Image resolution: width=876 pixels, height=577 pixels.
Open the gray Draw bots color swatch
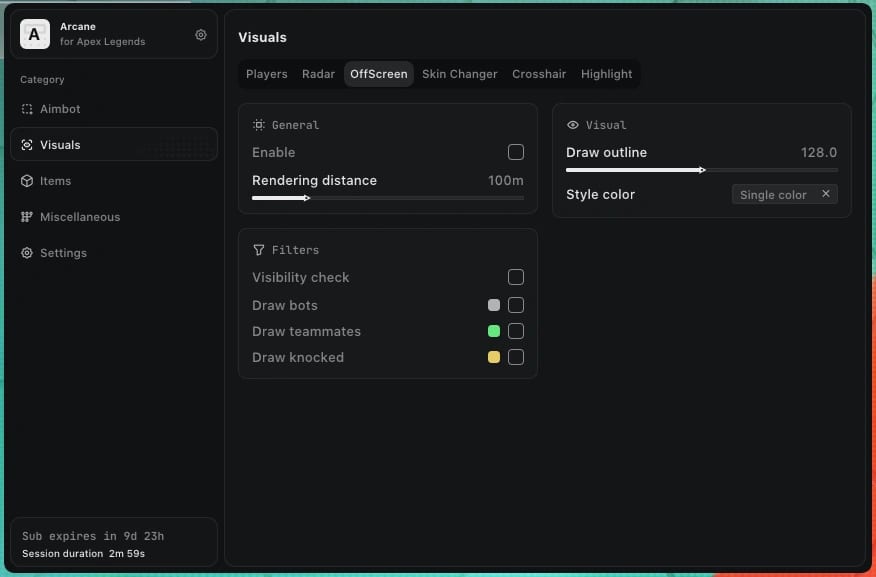tap(494, 305)
